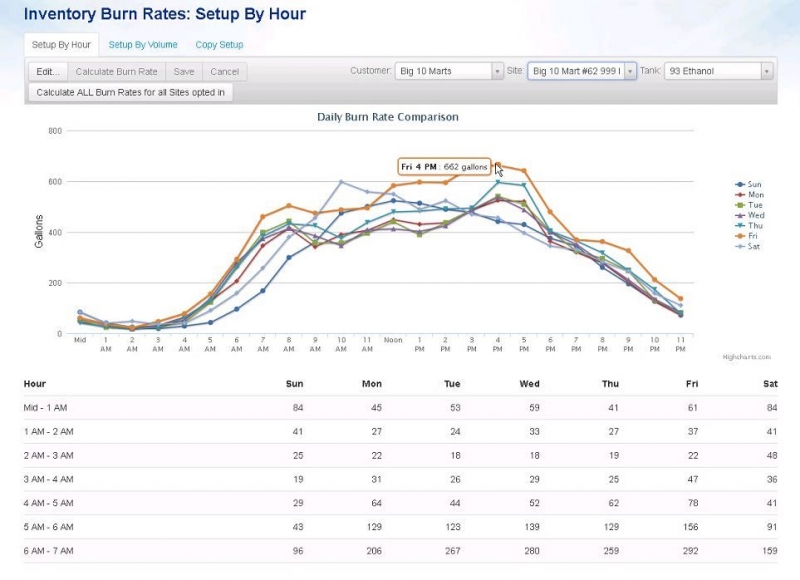Viewport: 800px width, 580px height.
Task: Click the Wed series legend marker icon
Action: click(x=739, y=215)
